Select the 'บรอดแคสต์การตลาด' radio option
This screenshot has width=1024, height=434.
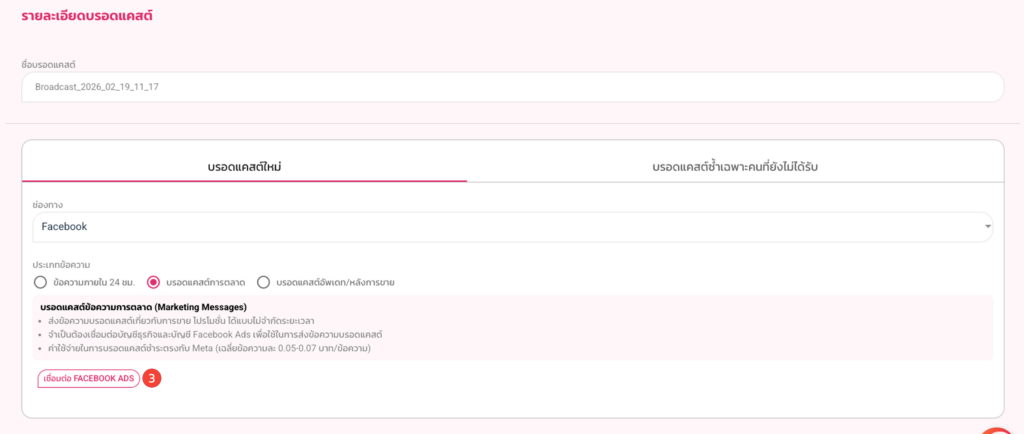154,282
